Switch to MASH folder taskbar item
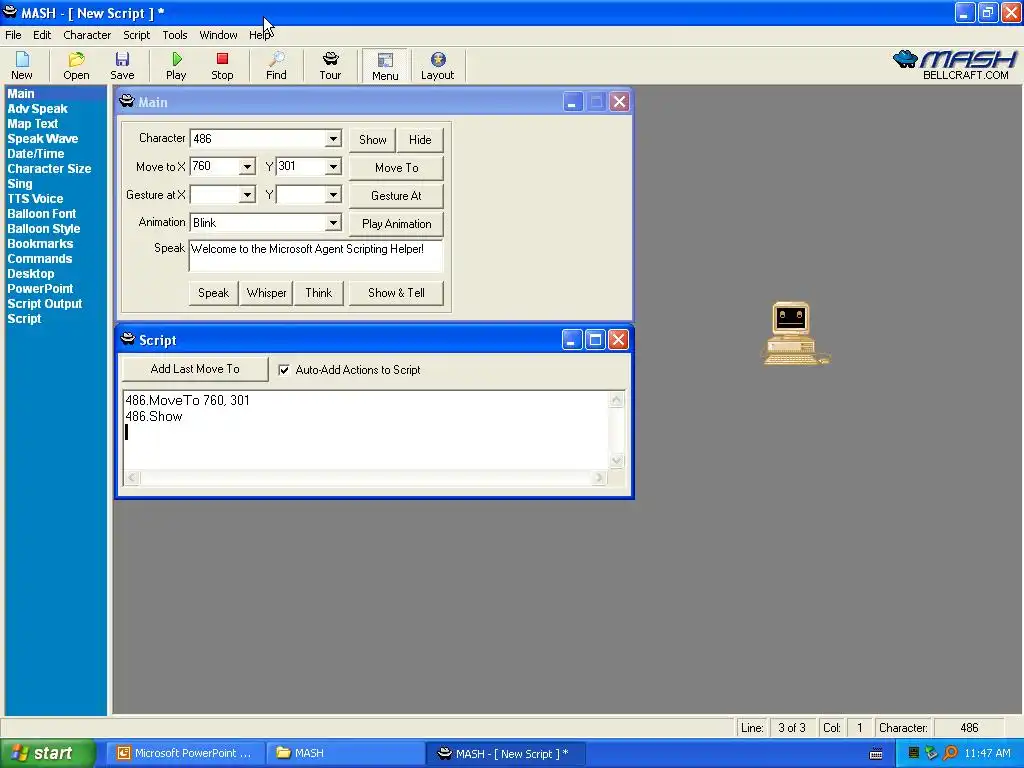This screenshot has width=1024, height=768. point(345,754)
